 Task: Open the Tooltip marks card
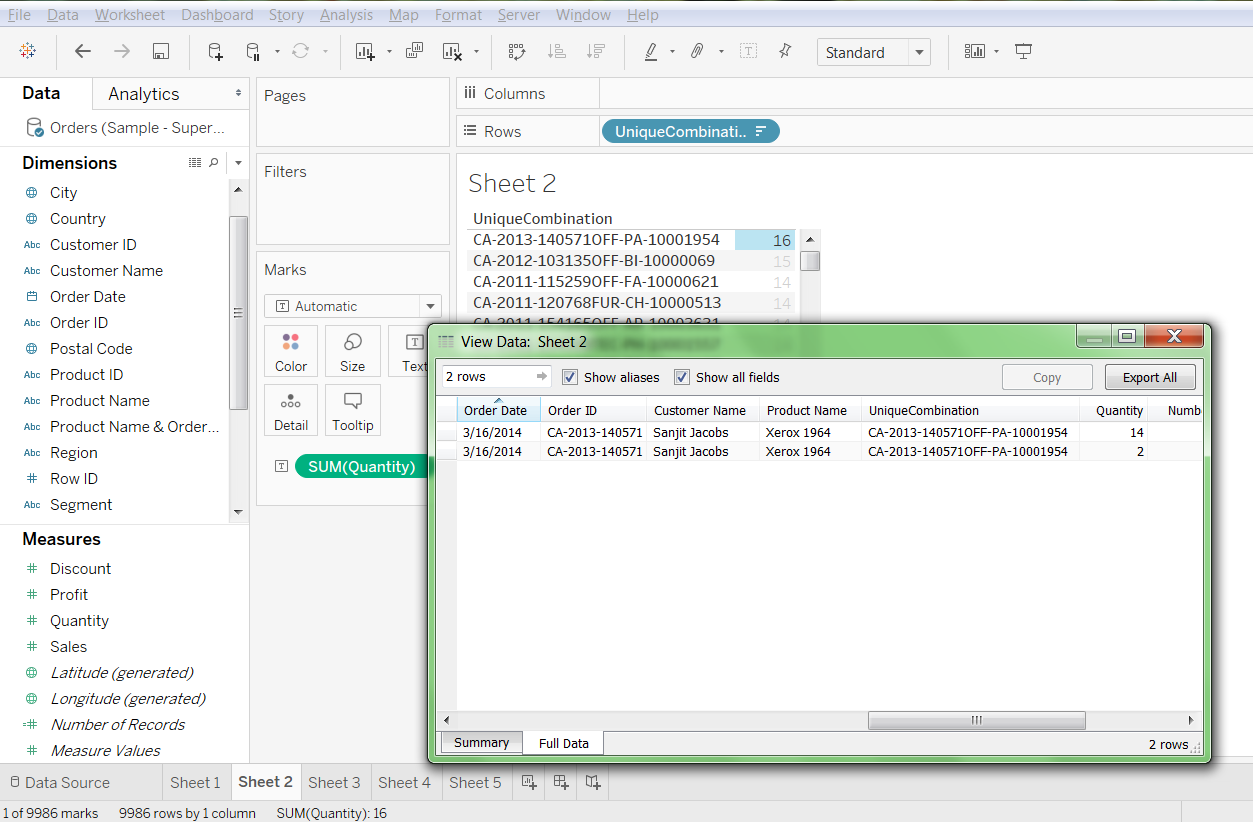pos(352,411)
